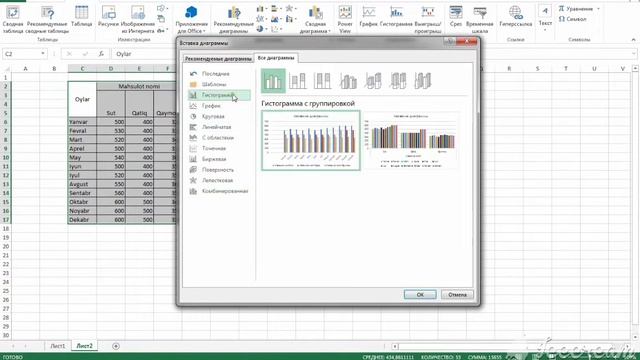Click the Select All corner button
The height and width of the screenshot is (360, 640).
point(6,69)
